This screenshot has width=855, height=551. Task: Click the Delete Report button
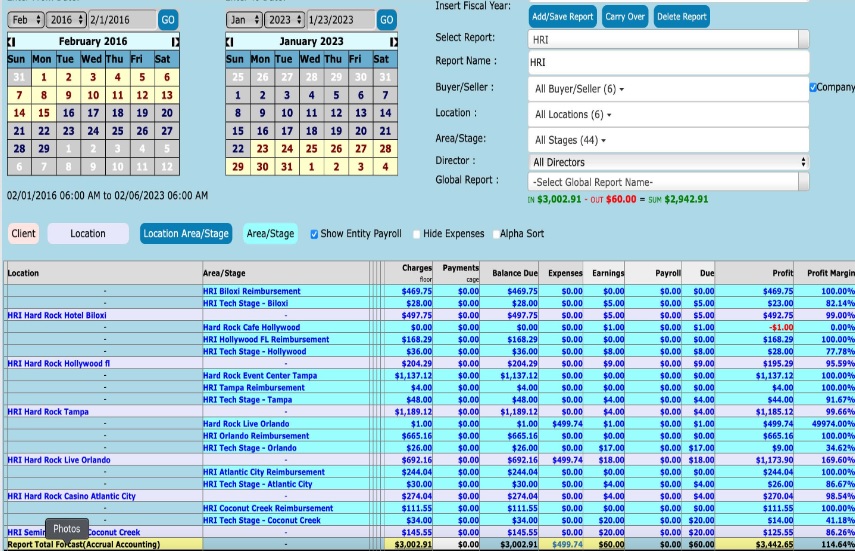[682, 17]
